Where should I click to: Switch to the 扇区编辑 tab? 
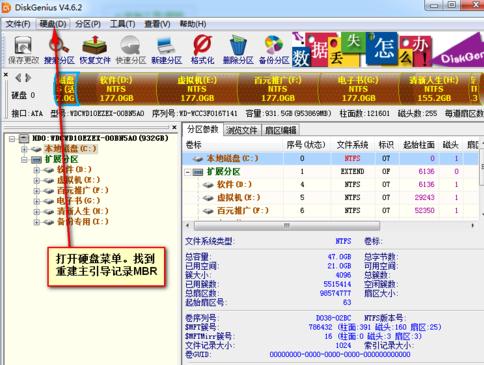pos(281,130)
